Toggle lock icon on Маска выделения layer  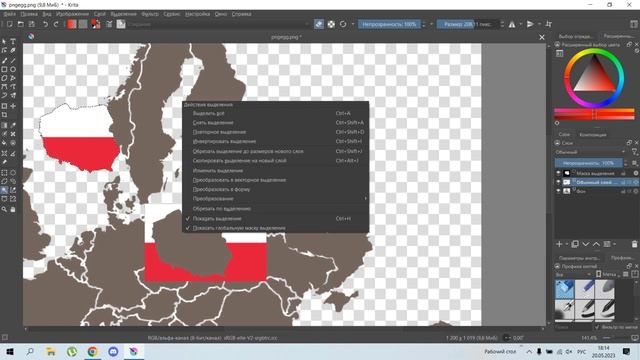point(623,173)
